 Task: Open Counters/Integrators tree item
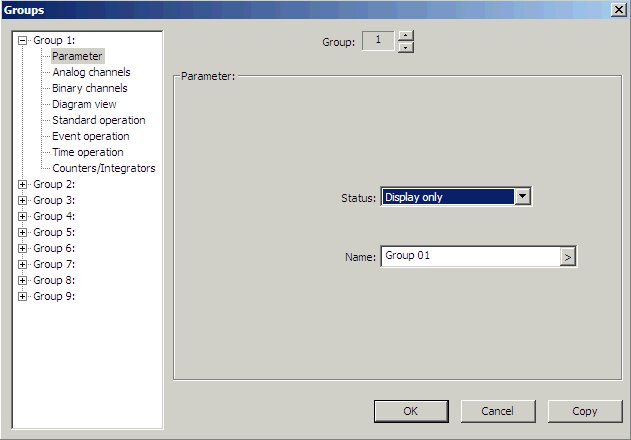[x=103, y=169]
